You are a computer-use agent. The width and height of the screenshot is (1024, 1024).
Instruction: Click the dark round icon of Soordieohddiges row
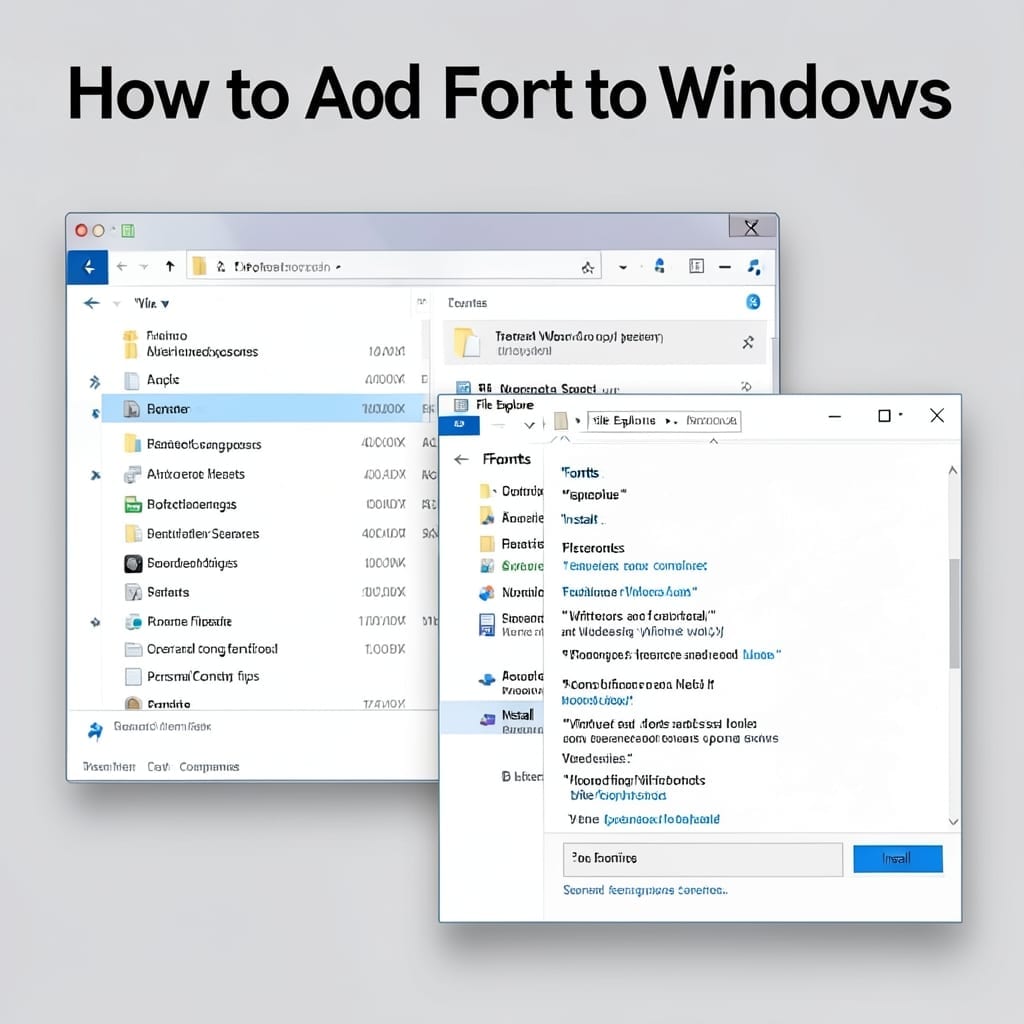tap(133, 563)
